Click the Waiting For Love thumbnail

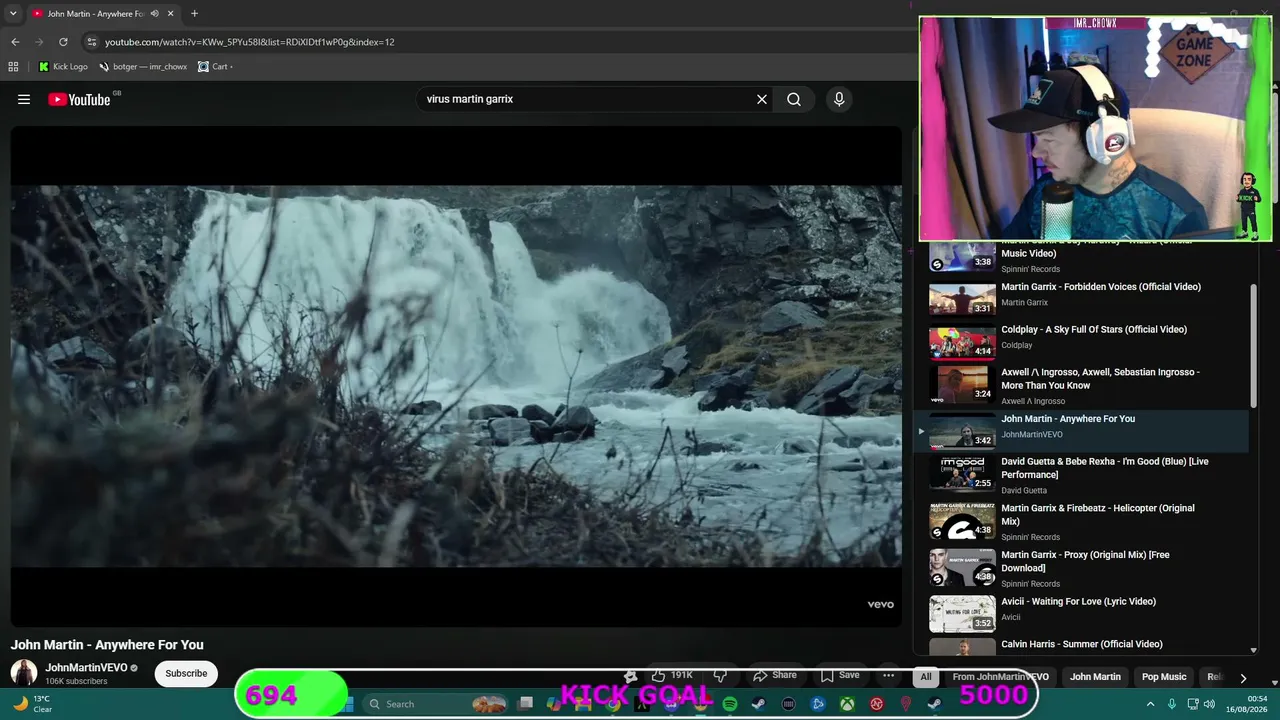pos(962,614)
